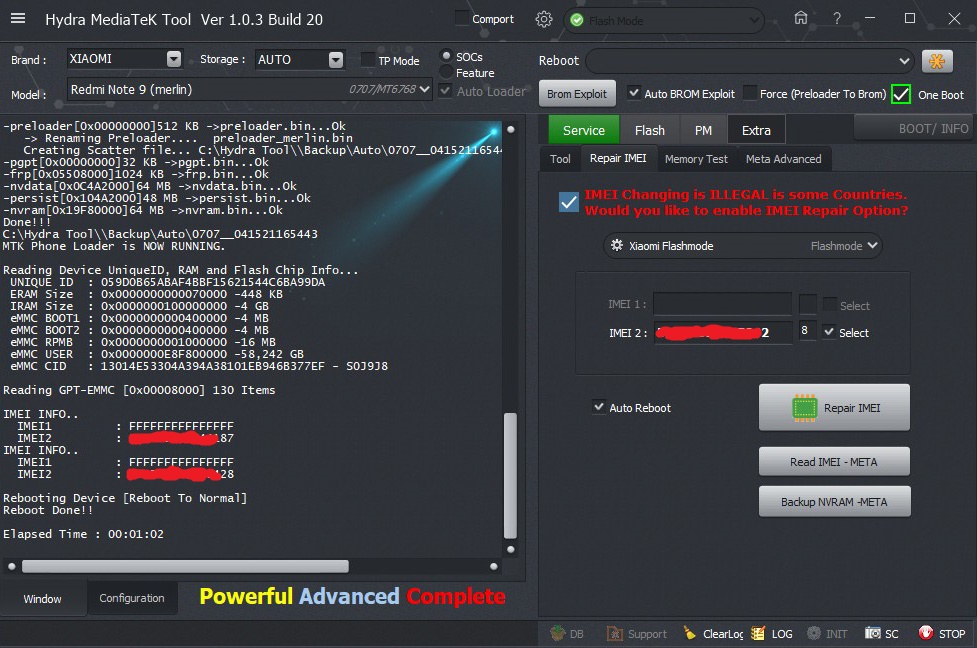Open the Xiaomi Flashmode dropdown

click(x=743, y=245)
